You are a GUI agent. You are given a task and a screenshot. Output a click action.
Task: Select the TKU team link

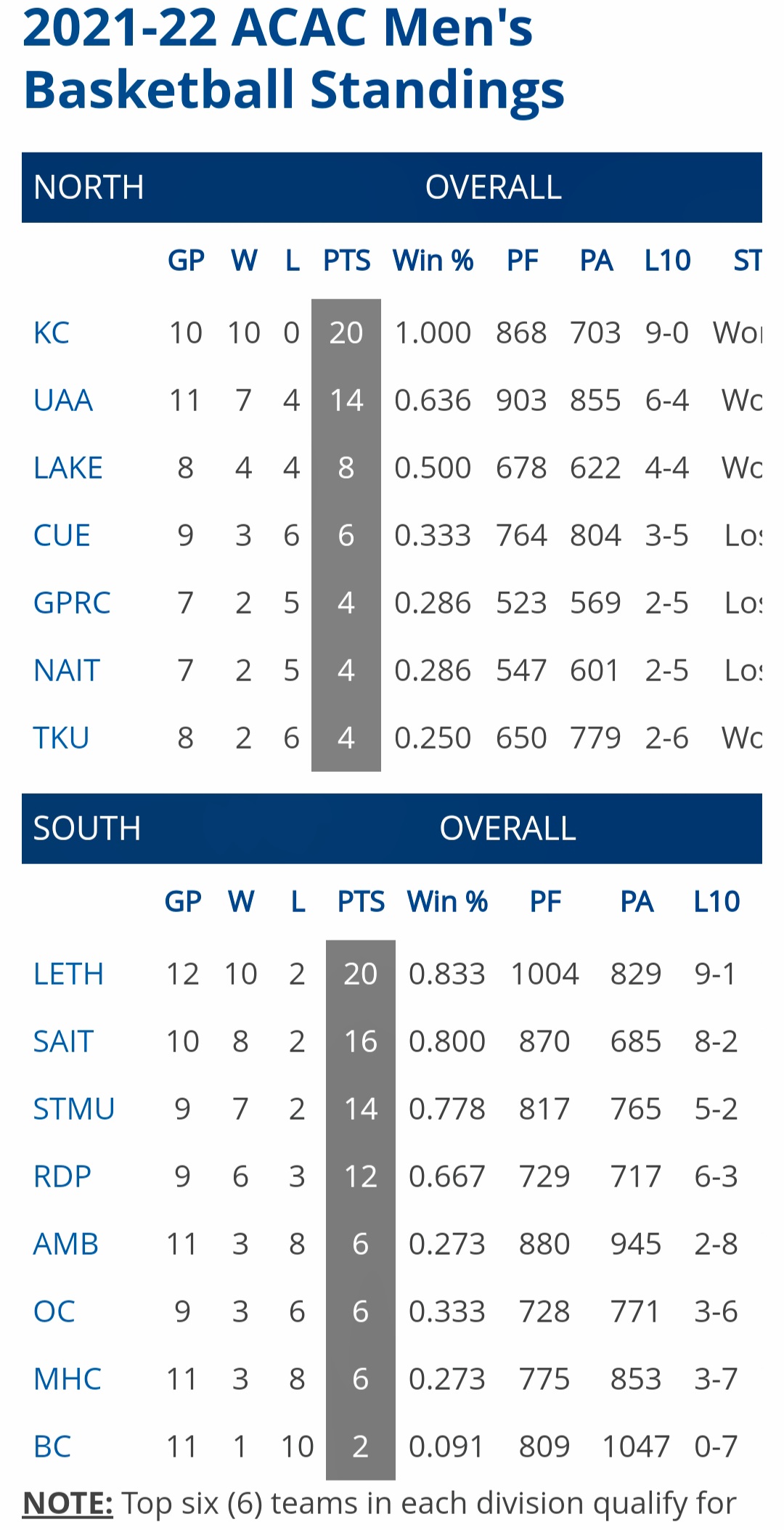tap(61, 738)
